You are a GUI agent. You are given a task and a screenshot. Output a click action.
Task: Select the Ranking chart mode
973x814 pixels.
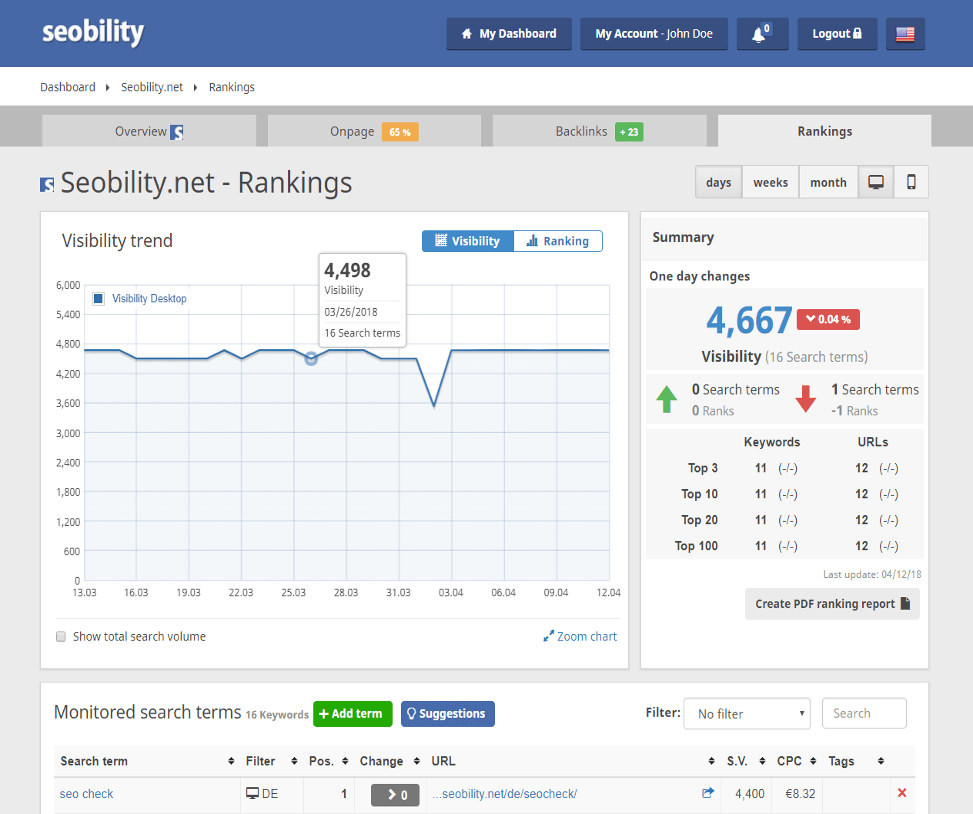click(558, 241)
